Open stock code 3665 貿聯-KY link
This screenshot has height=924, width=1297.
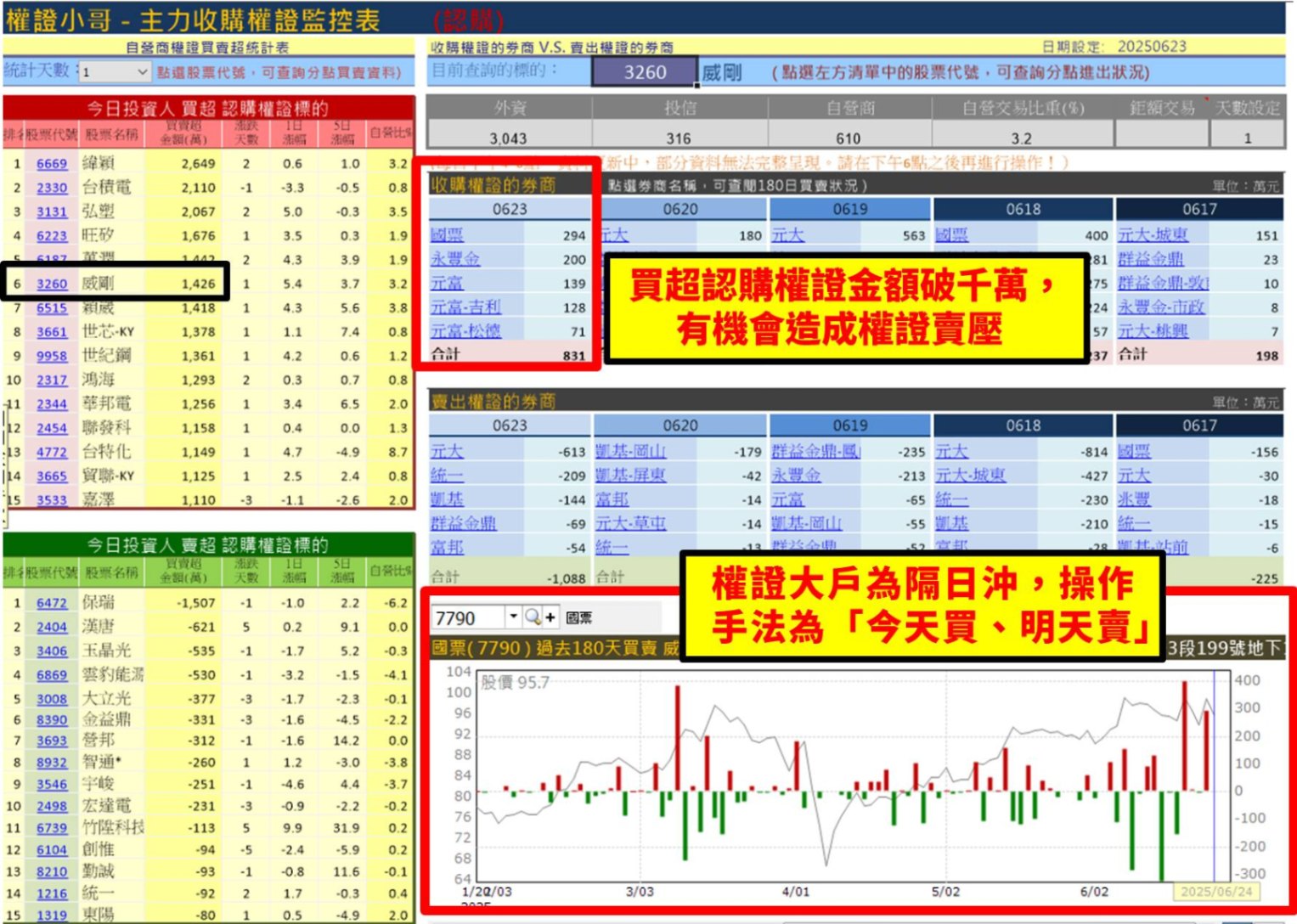[x=52, y=476]
